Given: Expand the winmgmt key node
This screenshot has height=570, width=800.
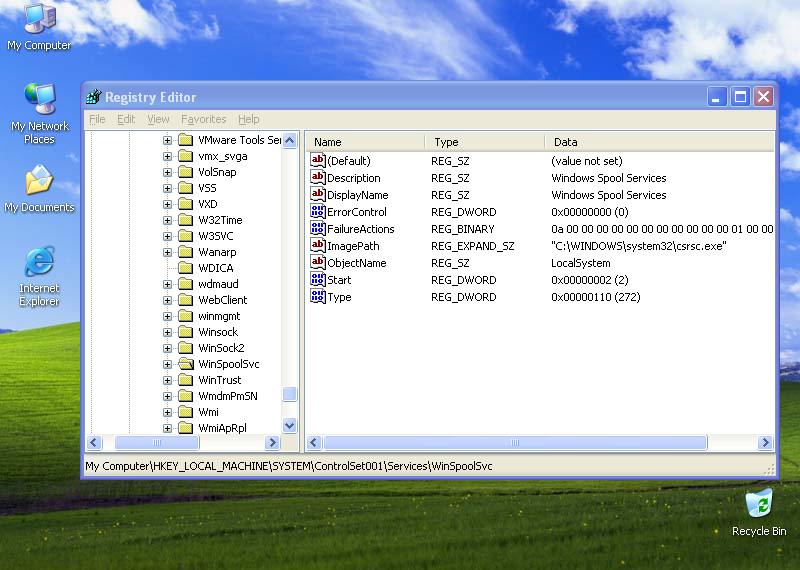Looking at the screenshot, I should click(167, 316).
